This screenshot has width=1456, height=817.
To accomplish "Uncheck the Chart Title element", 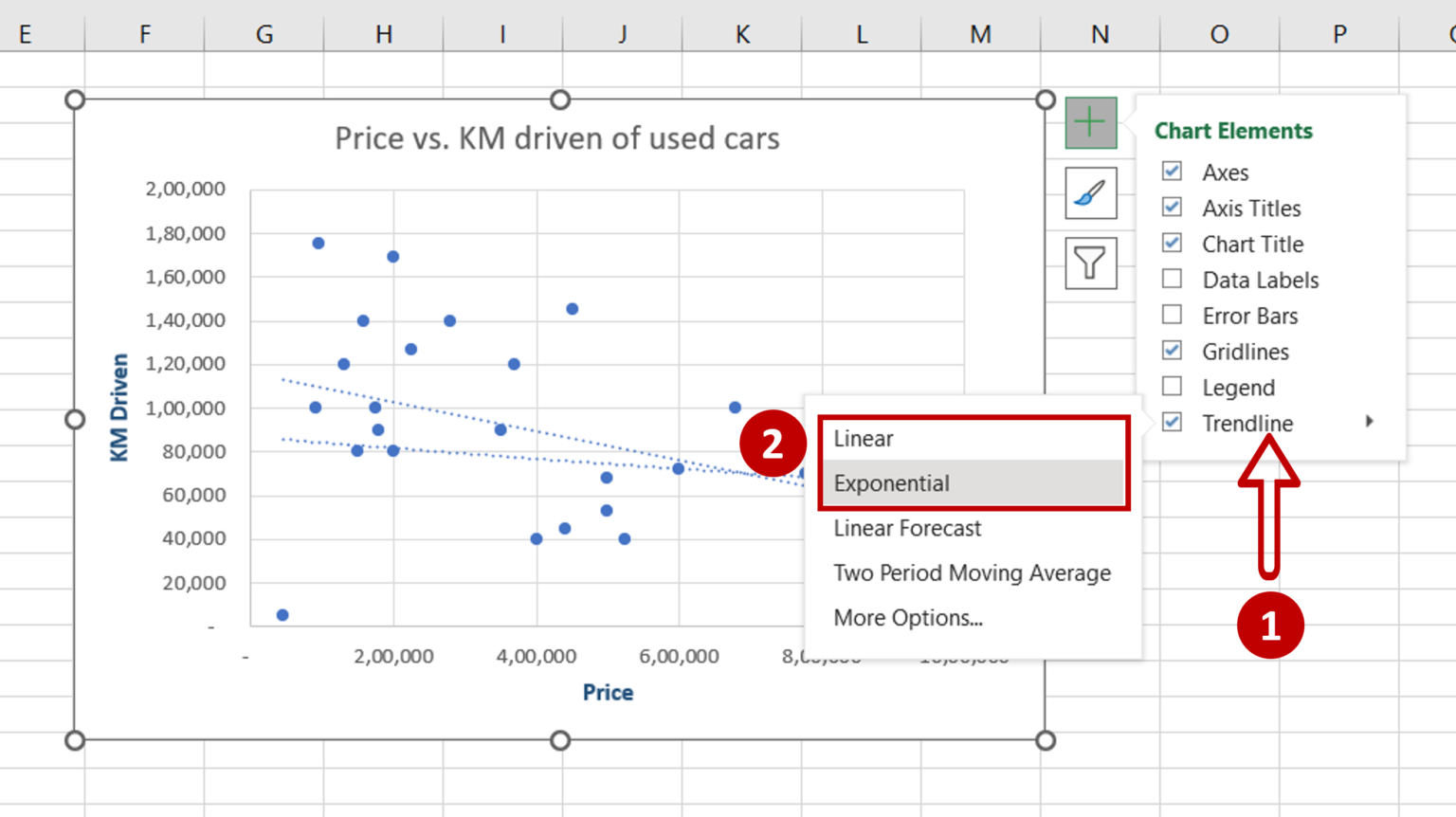I will pos(1172,243).
